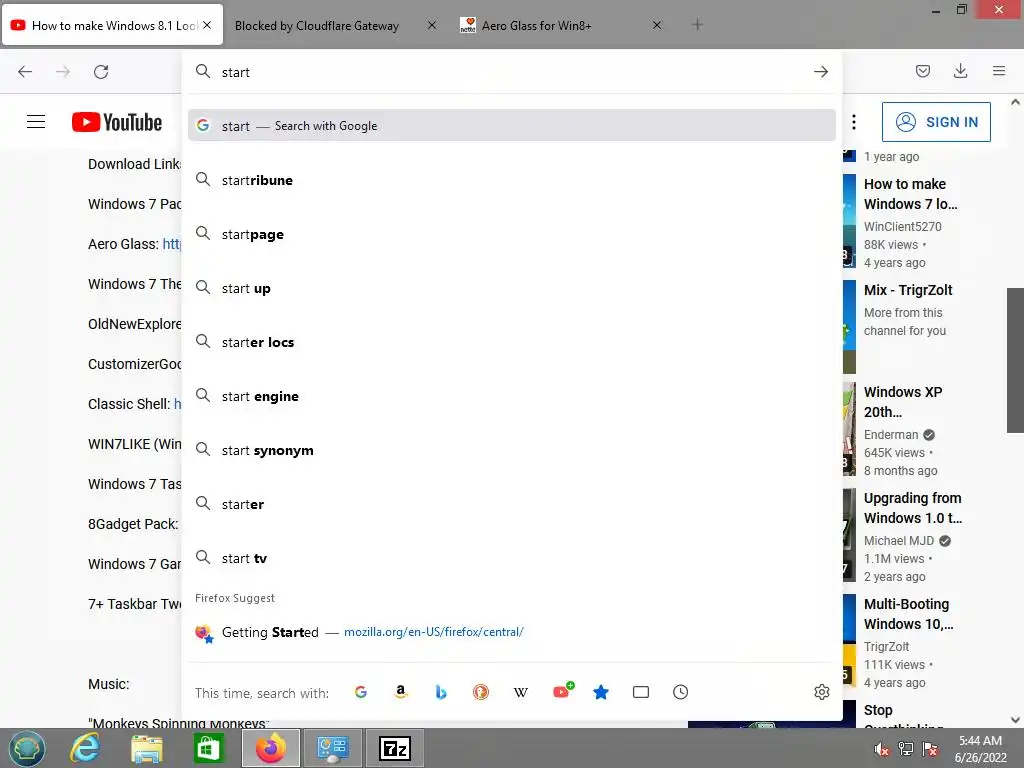
Task: Search this time with Amazon
Action: tap(401, 692)
